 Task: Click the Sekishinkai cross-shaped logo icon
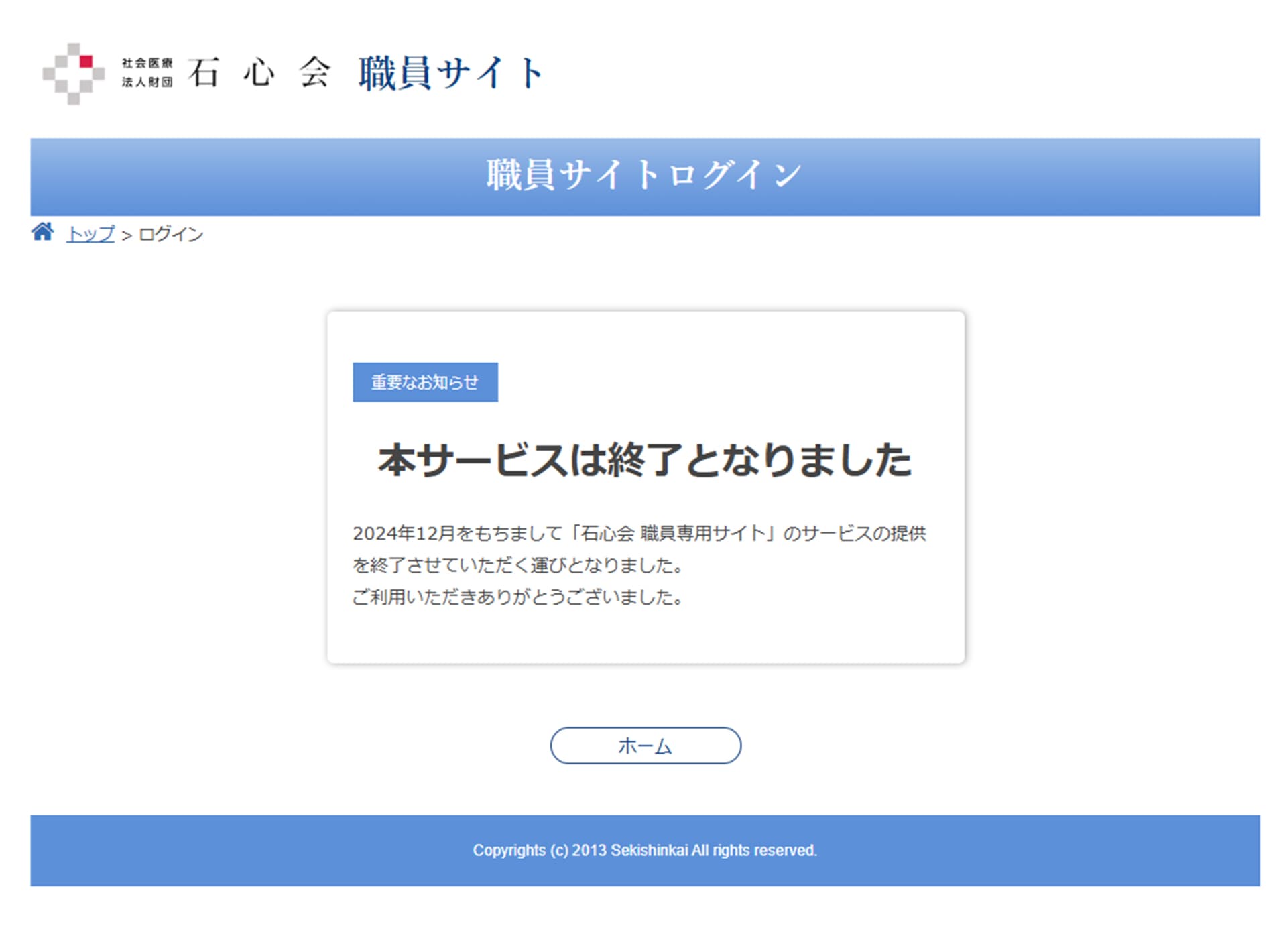[73, 74]
